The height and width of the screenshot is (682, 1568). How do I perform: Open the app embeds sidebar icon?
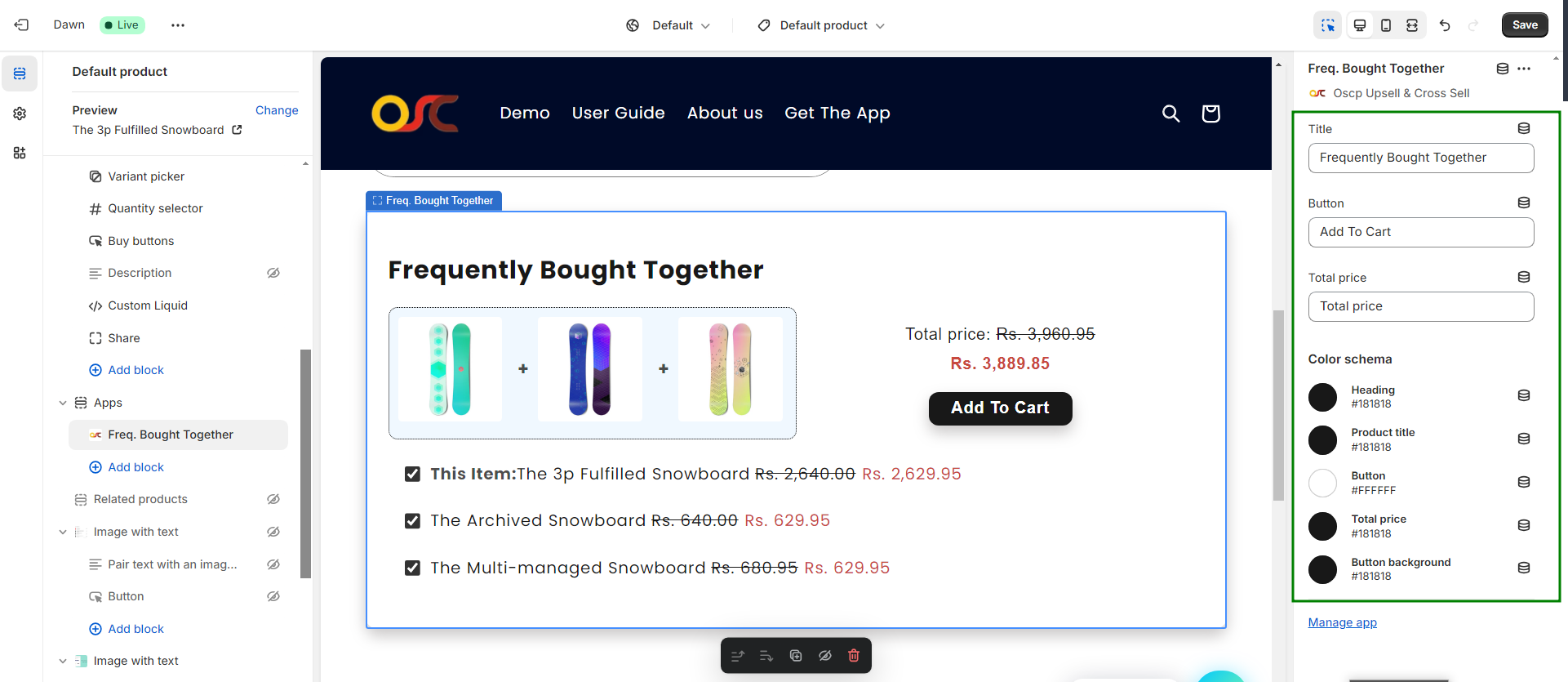(x=20, y=153)
